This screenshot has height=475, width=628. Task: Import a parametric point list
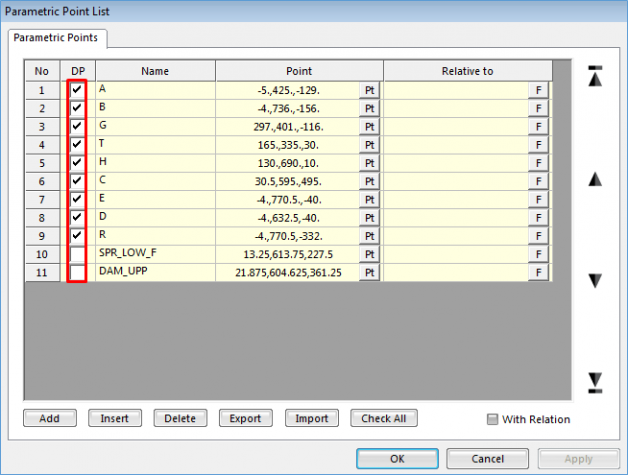(x=312, y=418)
